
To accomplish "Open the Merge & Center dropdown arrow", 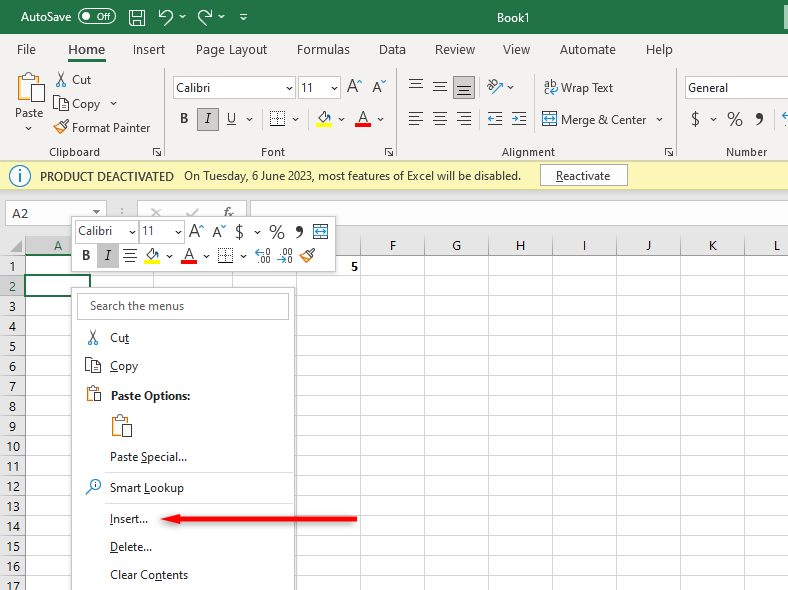I will (659, 120).
